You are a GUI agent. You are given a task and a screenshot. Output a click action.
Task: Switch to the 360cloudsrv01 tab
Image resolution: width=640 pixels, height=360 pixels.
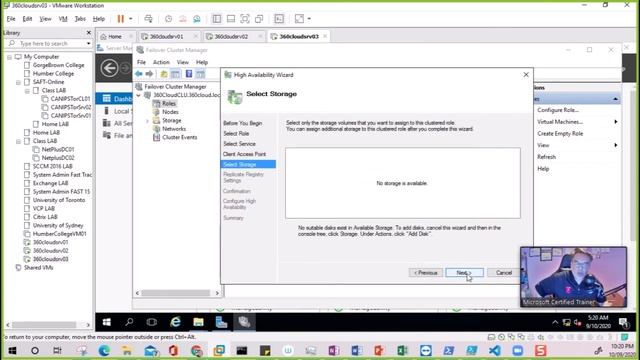click(166, 36)
